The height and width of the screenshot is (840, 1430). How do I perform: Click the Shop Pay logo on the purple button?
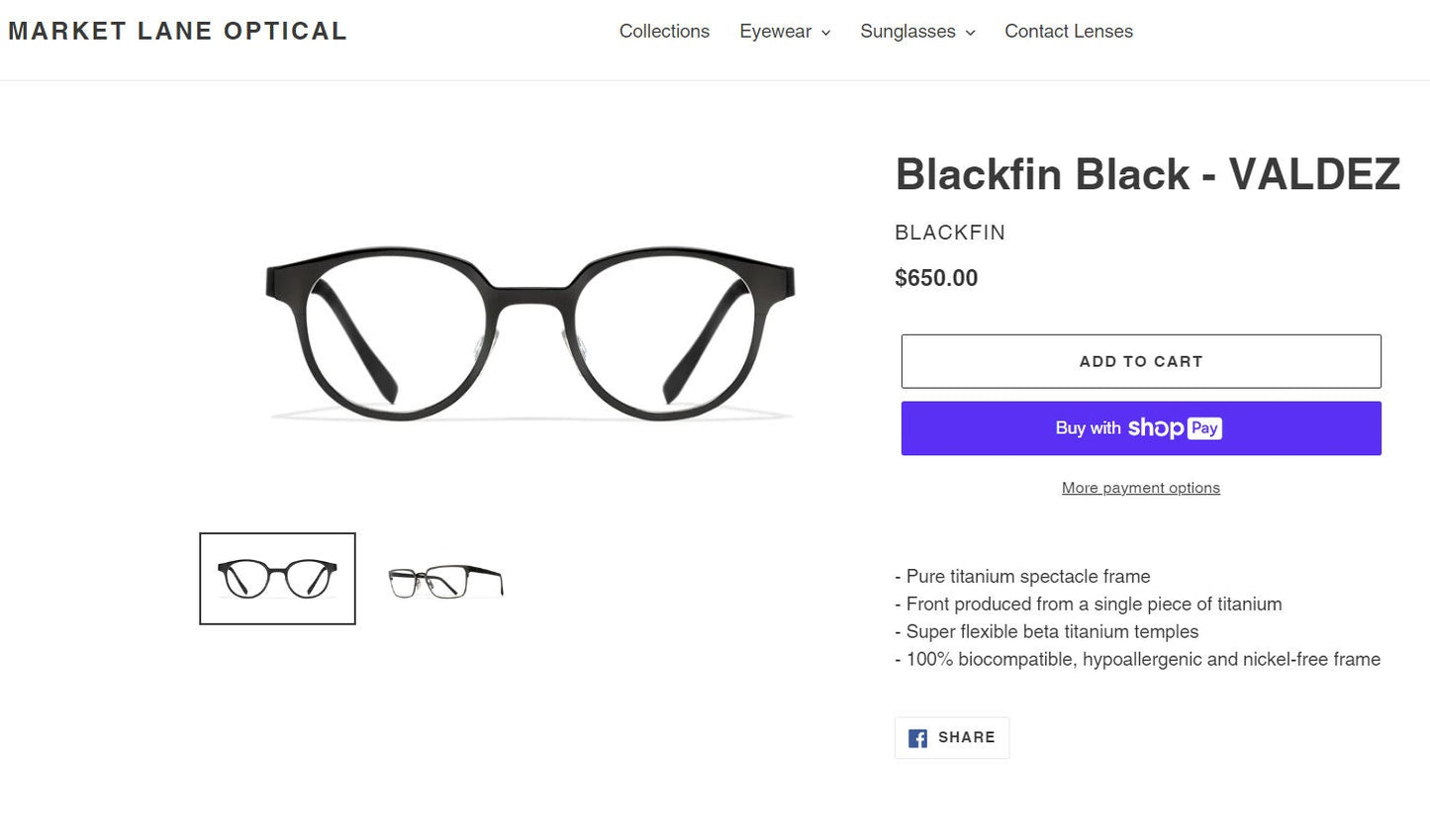pyautogui.click(x=1175, y=427)
